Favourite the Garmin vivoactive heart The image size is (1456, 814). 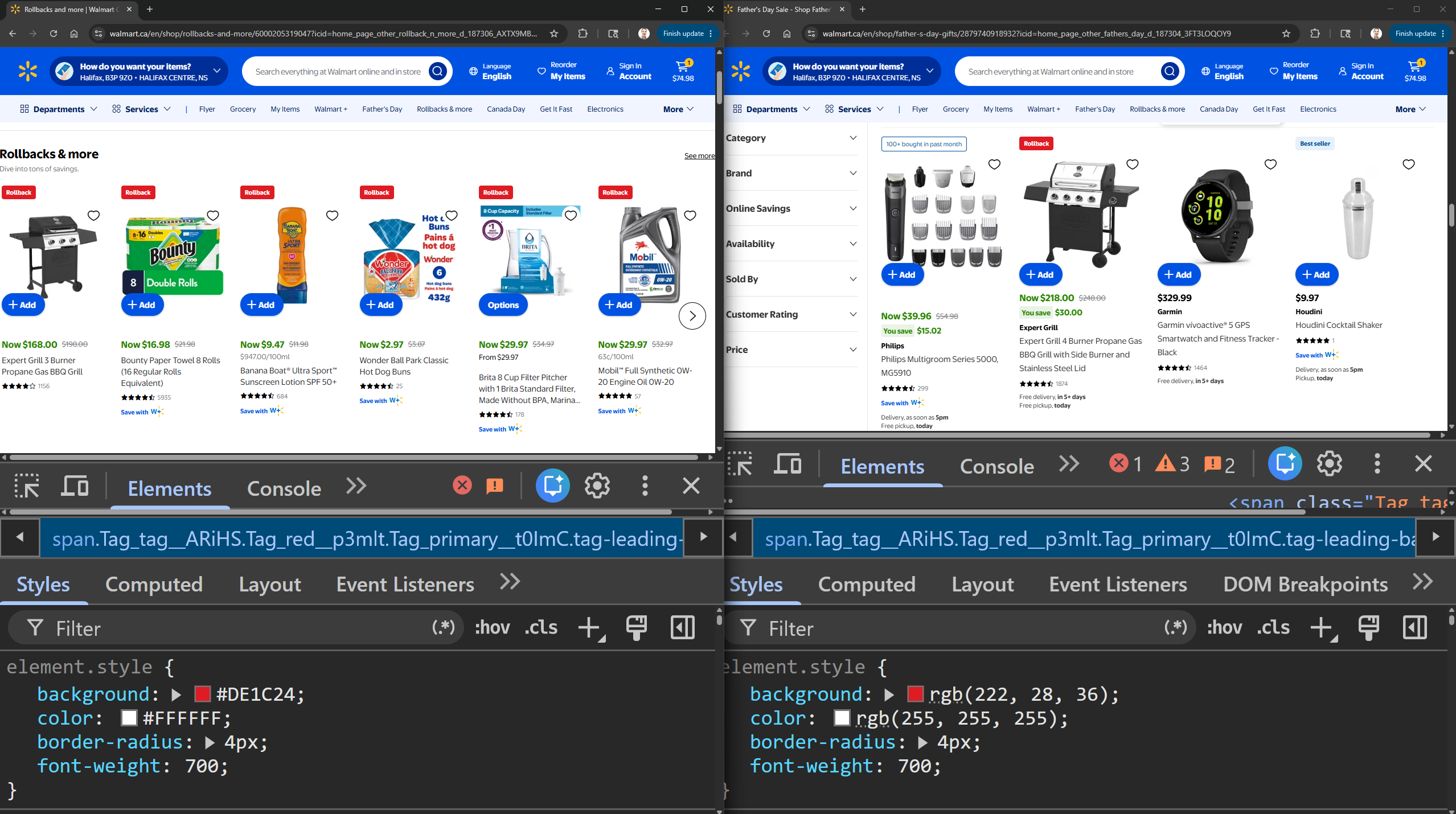[1270, 164]
